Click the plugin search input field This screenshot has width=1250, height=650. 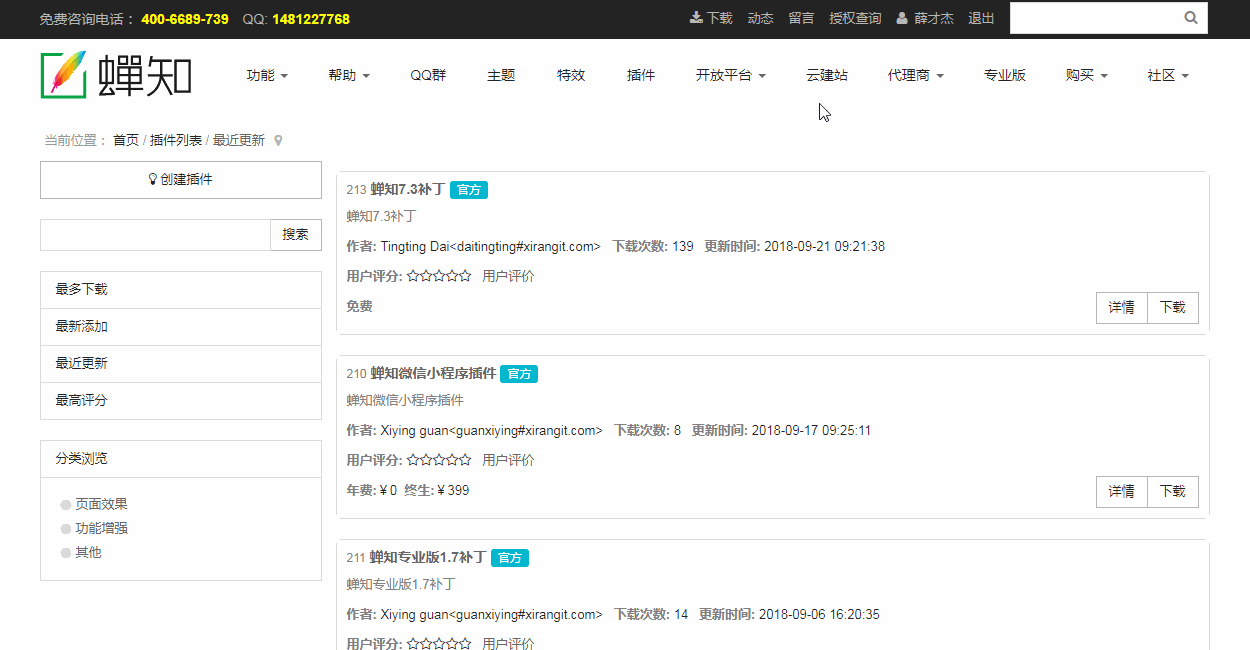pyautogui.click(x=155, y=235)
